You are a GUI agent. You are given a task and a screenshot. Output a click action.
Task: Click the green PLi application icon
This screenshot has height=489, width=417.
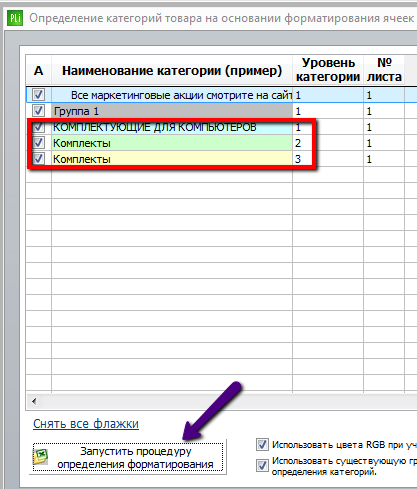click(x=15, y=18)
